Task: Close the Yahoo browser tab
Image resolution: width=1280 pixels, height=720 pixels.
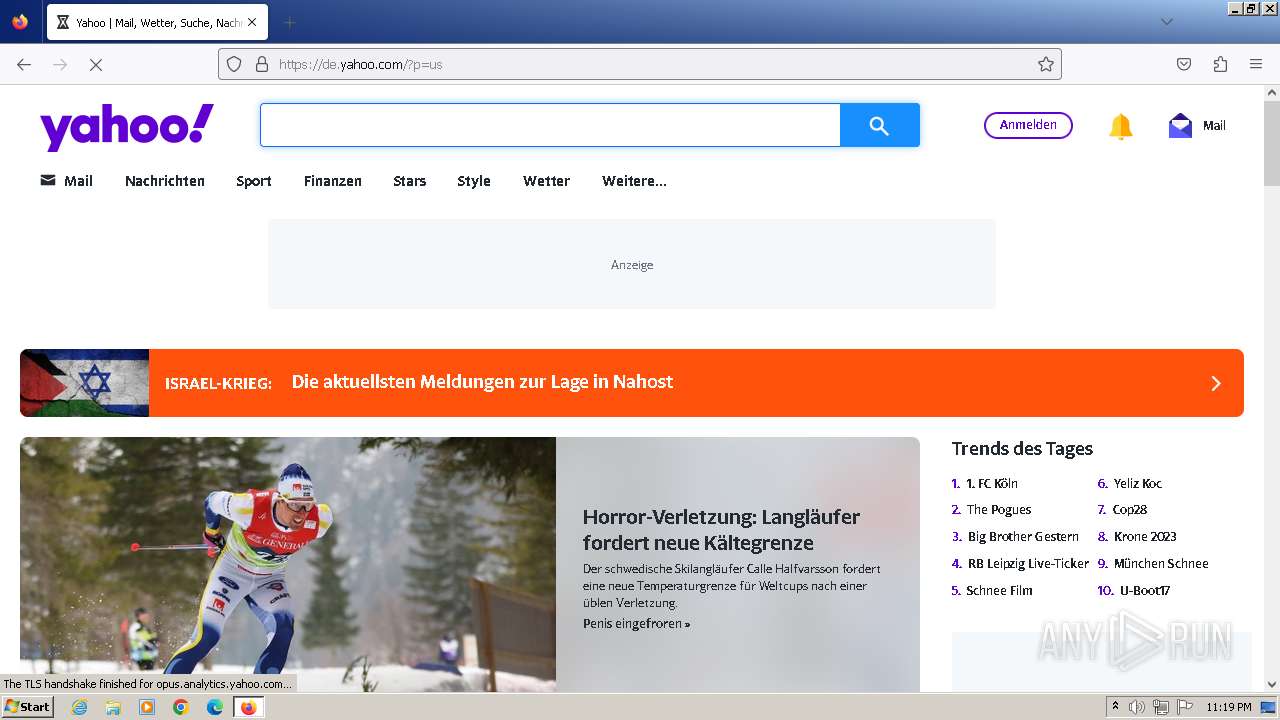Action: click(251, 22)
